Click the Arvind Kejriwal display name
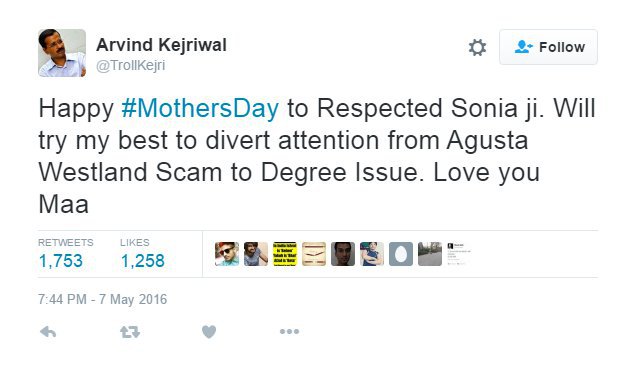The image size is (635, 369). coord(161,45)
